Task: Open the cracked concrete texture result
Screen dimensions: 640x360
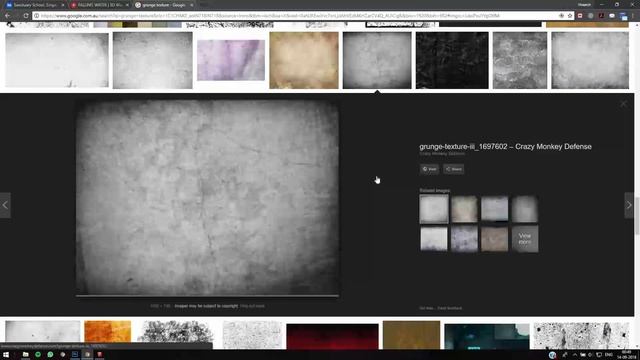Action: click(520, 60)
